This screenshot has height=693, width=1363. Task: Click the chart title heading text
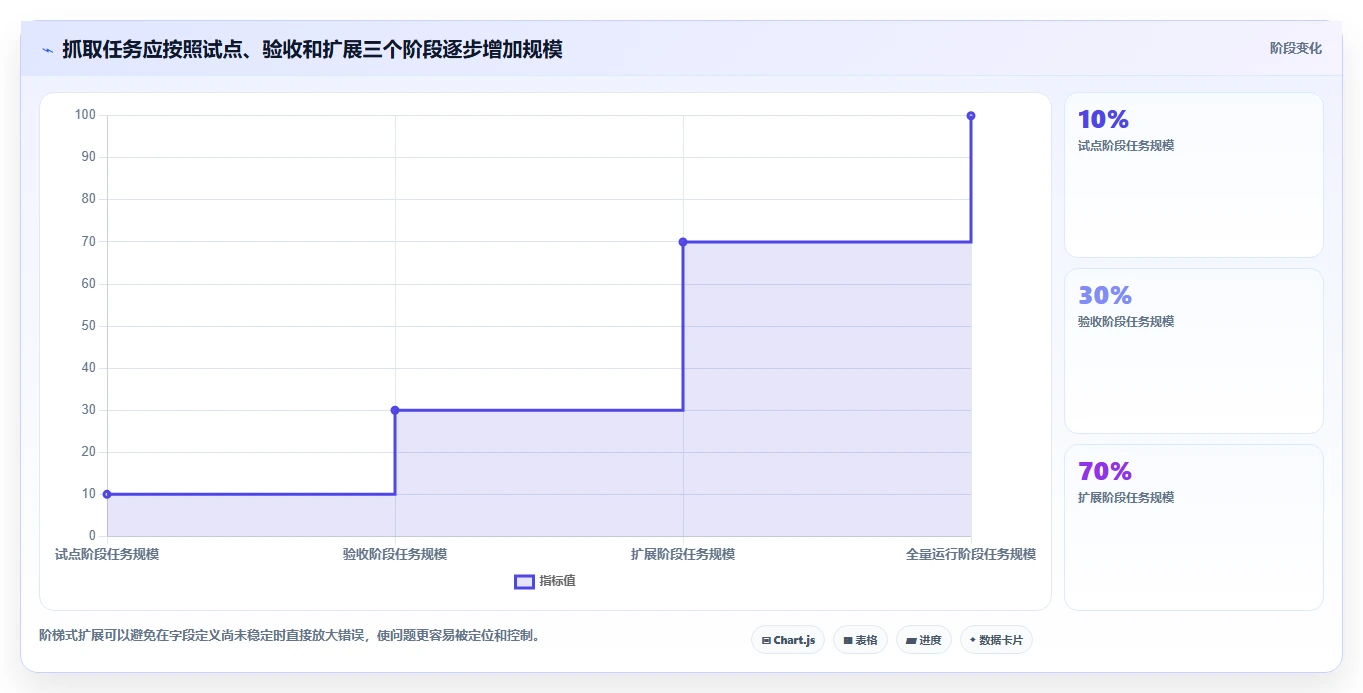(x=312, y=49)
